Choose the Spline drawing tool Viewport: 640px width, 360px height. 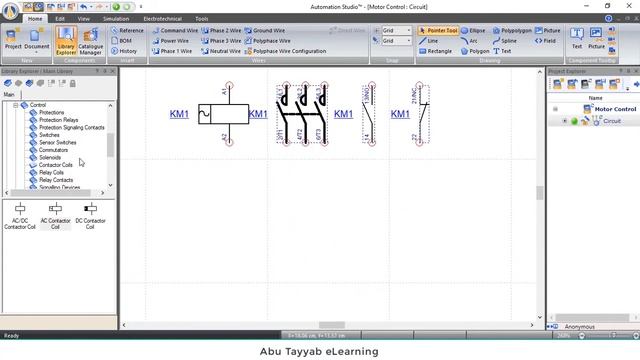[504, 41]
